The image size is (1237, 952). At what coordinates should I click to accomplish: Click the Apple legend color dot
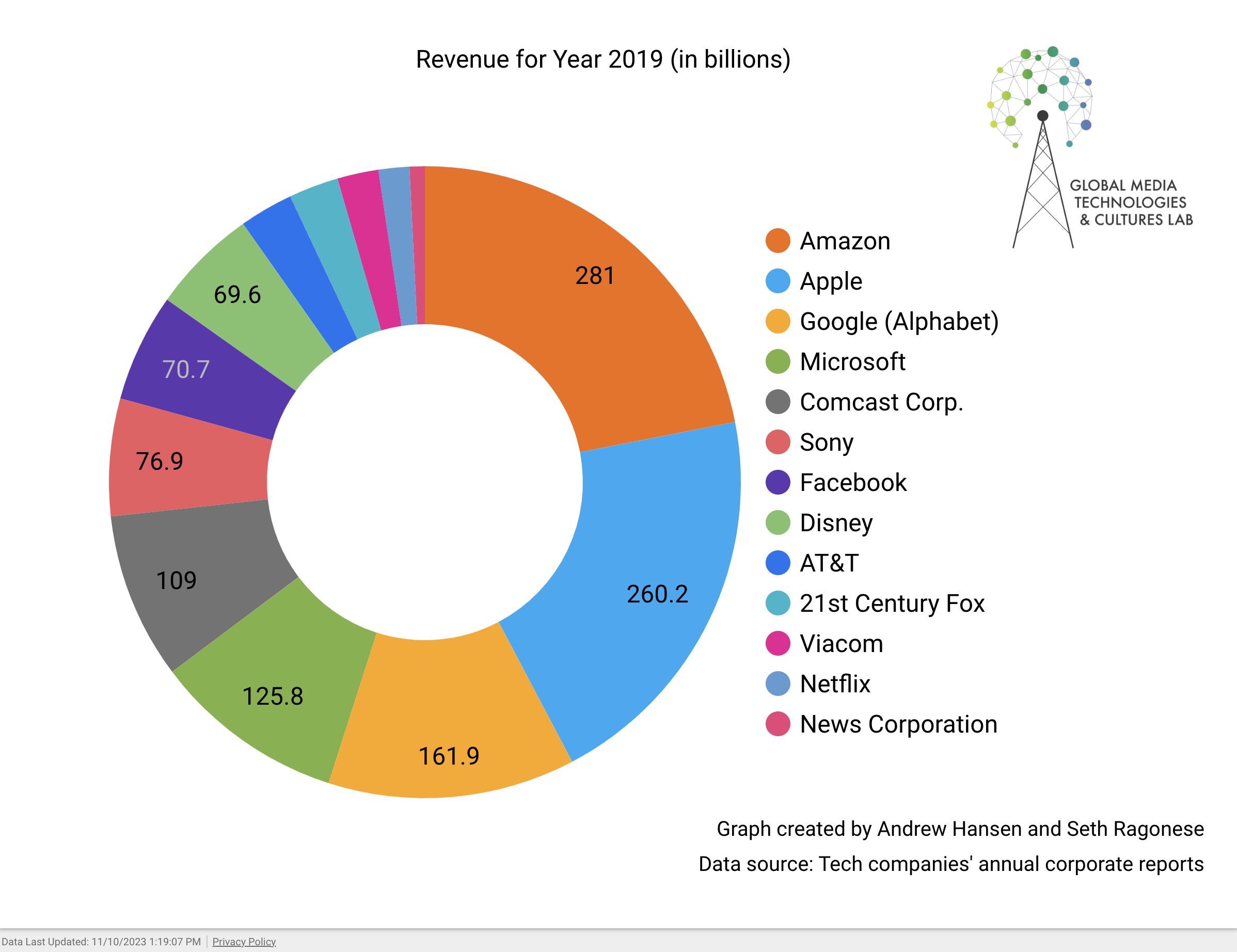pyautogui.click(x=778, y=281)
